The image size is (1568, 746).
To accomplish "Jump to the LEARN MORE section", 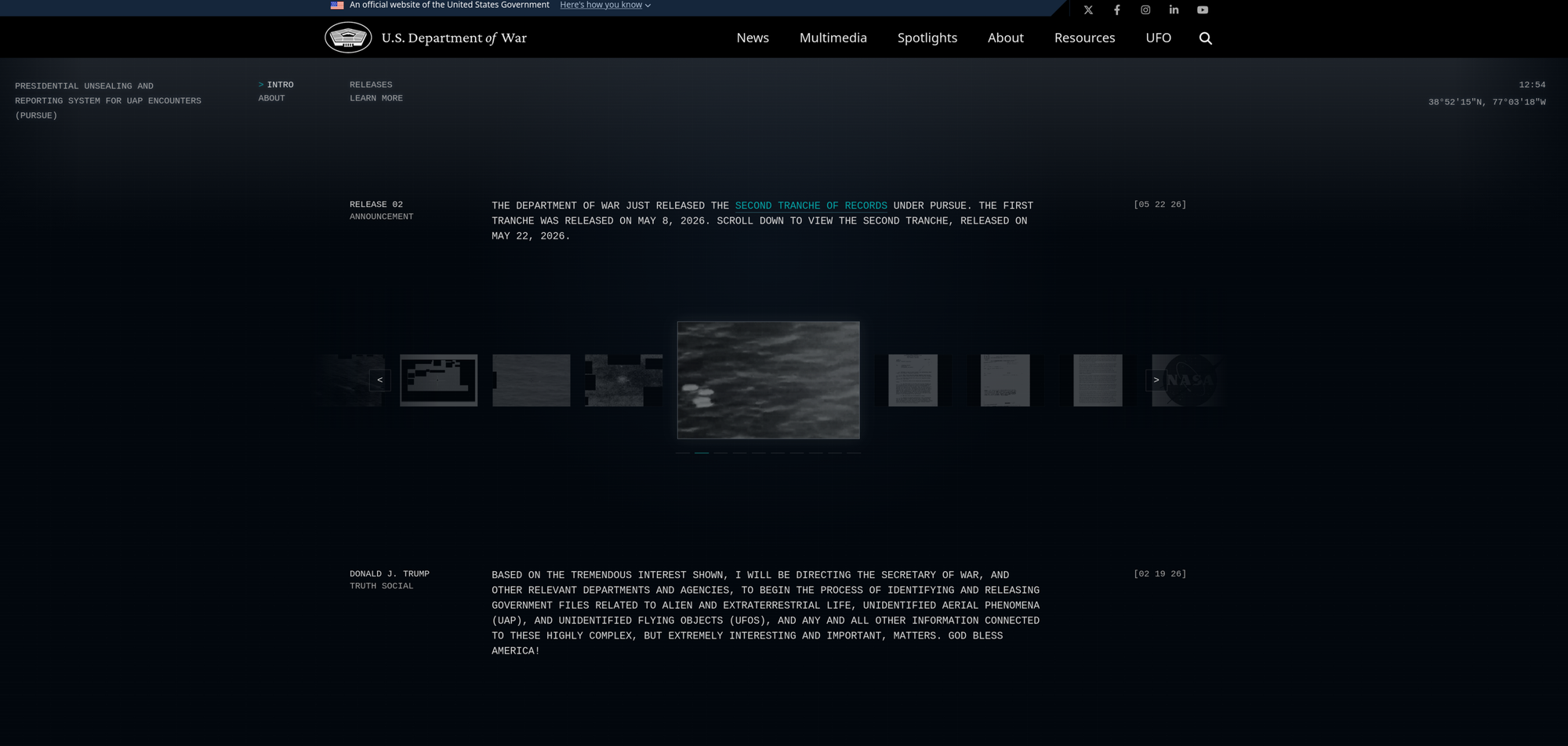I will 376,98.
